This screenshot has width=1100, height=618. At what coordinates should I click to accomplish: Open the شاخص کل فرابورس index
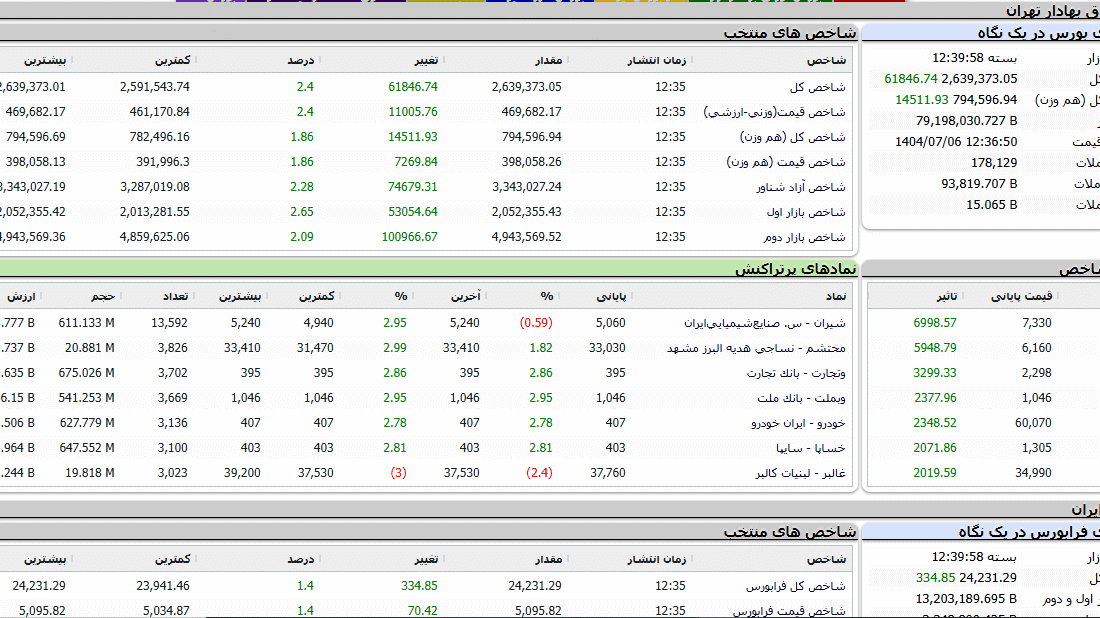pos(795,586)
